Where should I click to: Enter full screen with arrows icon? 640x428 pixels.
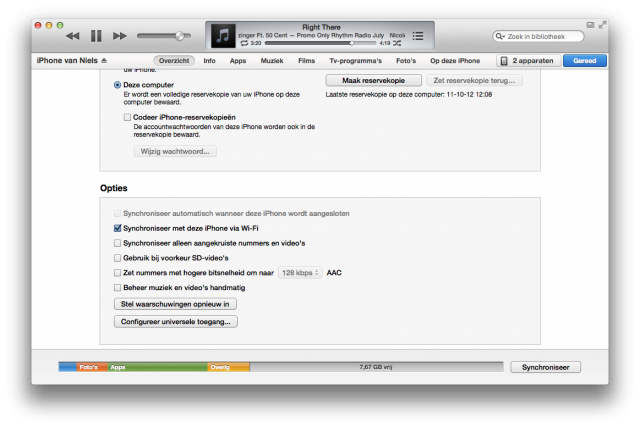point(602,25)
